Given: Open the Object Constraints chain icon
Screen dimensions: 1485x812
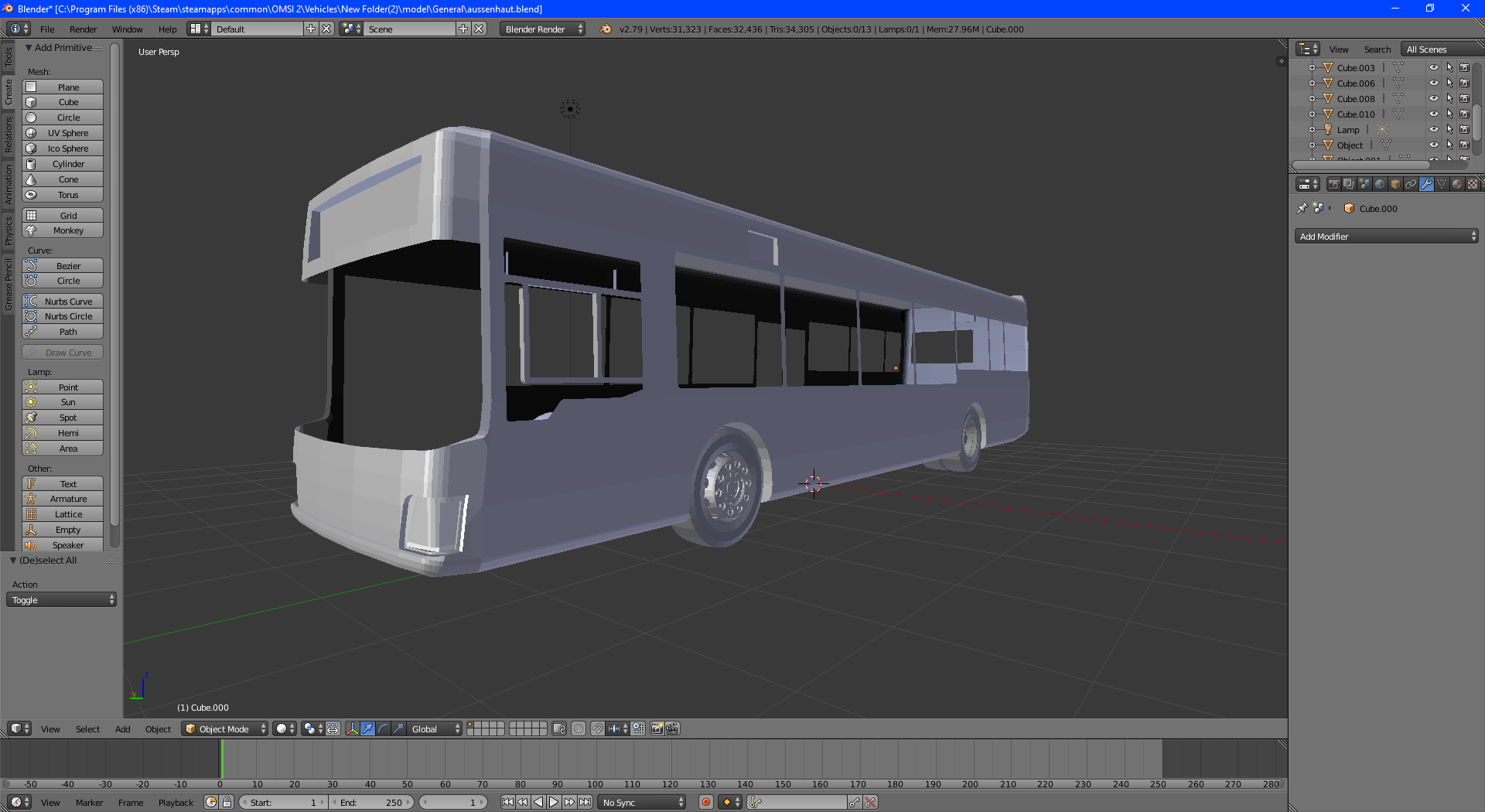Looking at the screenshot, I should pyautogui.click(x=1411, y=184).
